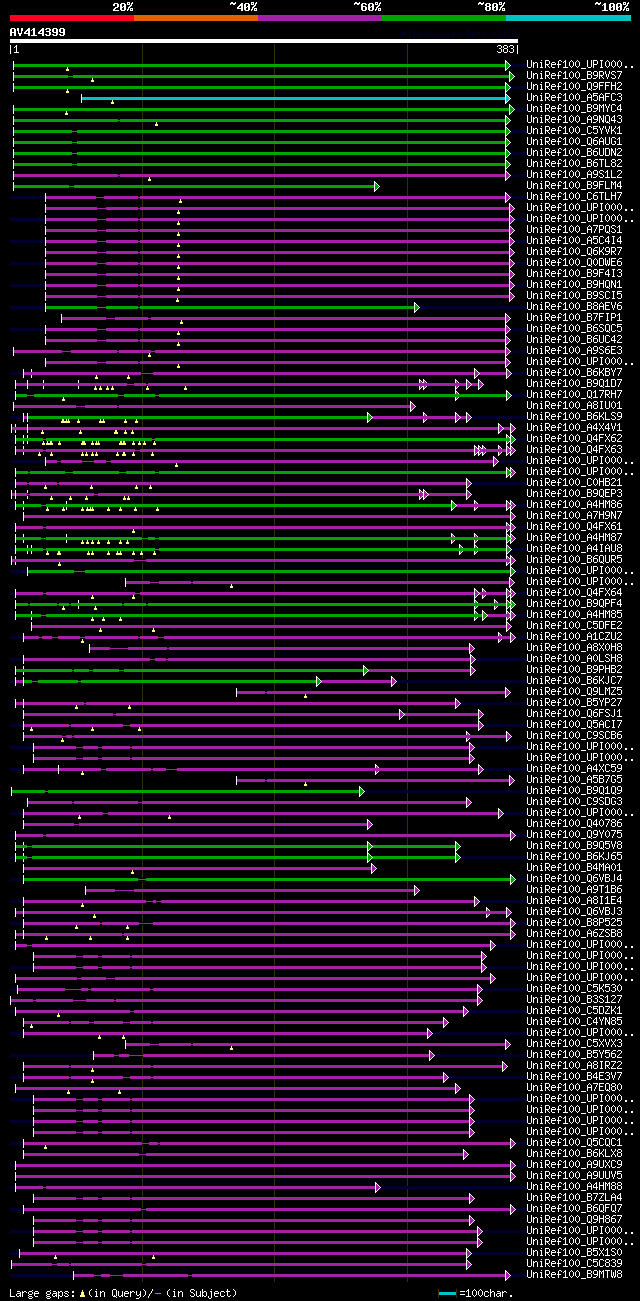Pick hit label UniRef100_Q6VBJ4
The image size is (640, 1301).
click(x=574, y=878)
